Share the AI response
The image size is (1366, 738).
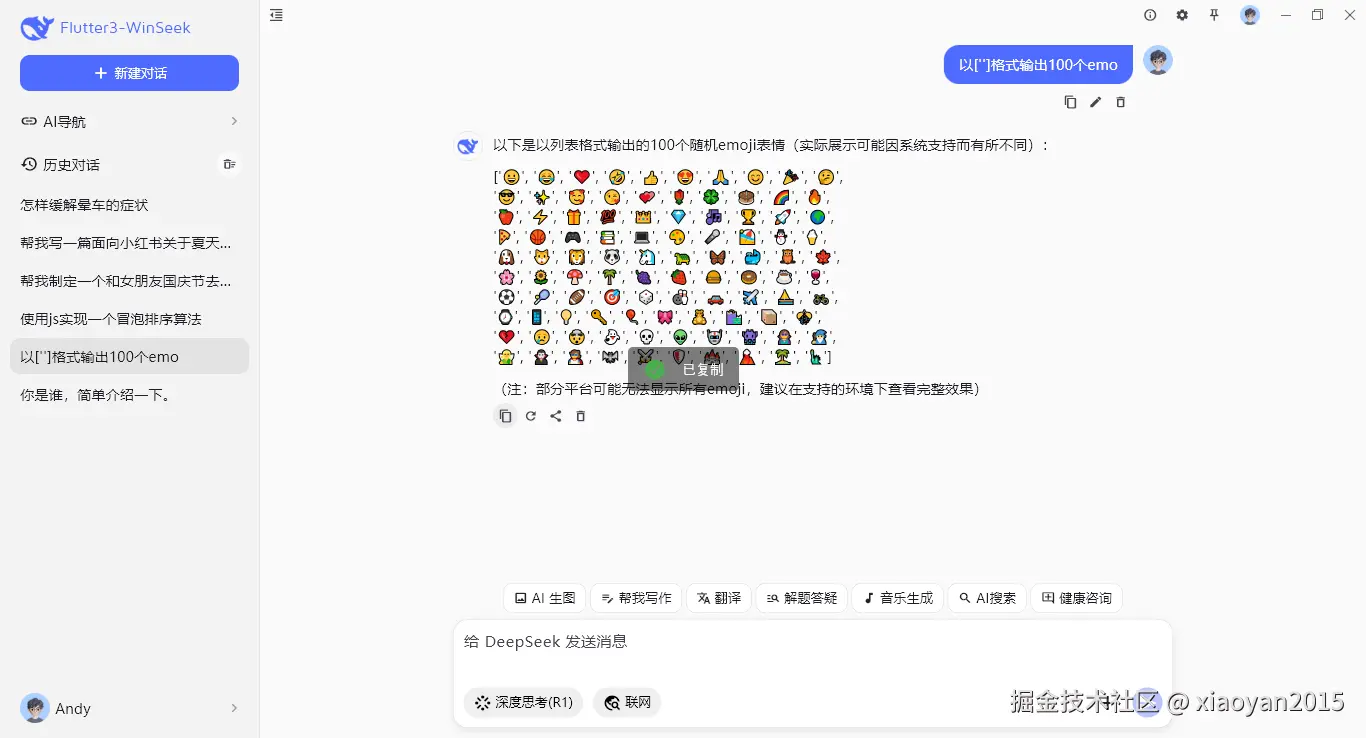pos(556,416)
